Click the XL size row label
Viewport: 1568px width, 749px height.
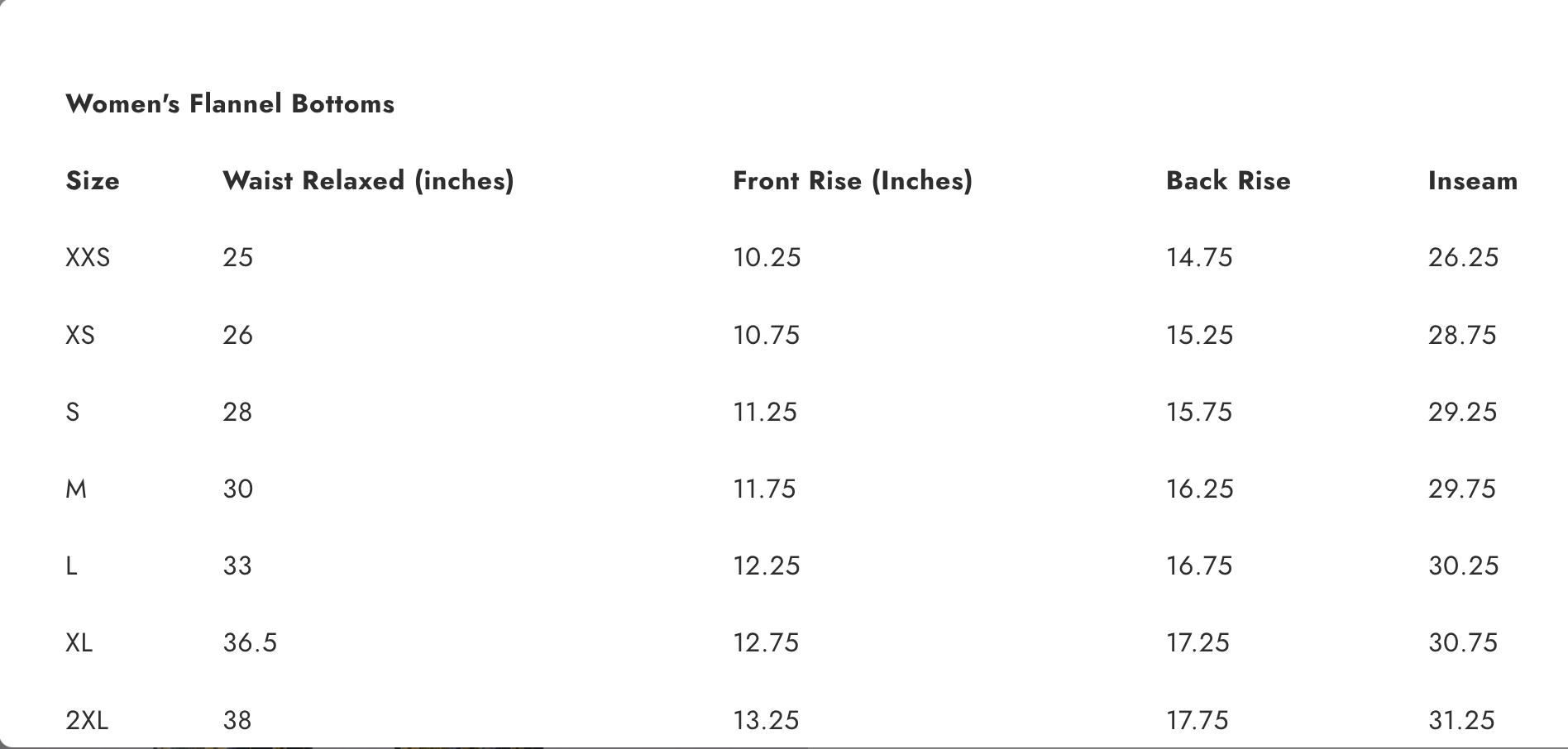click(x=79, y=642)
